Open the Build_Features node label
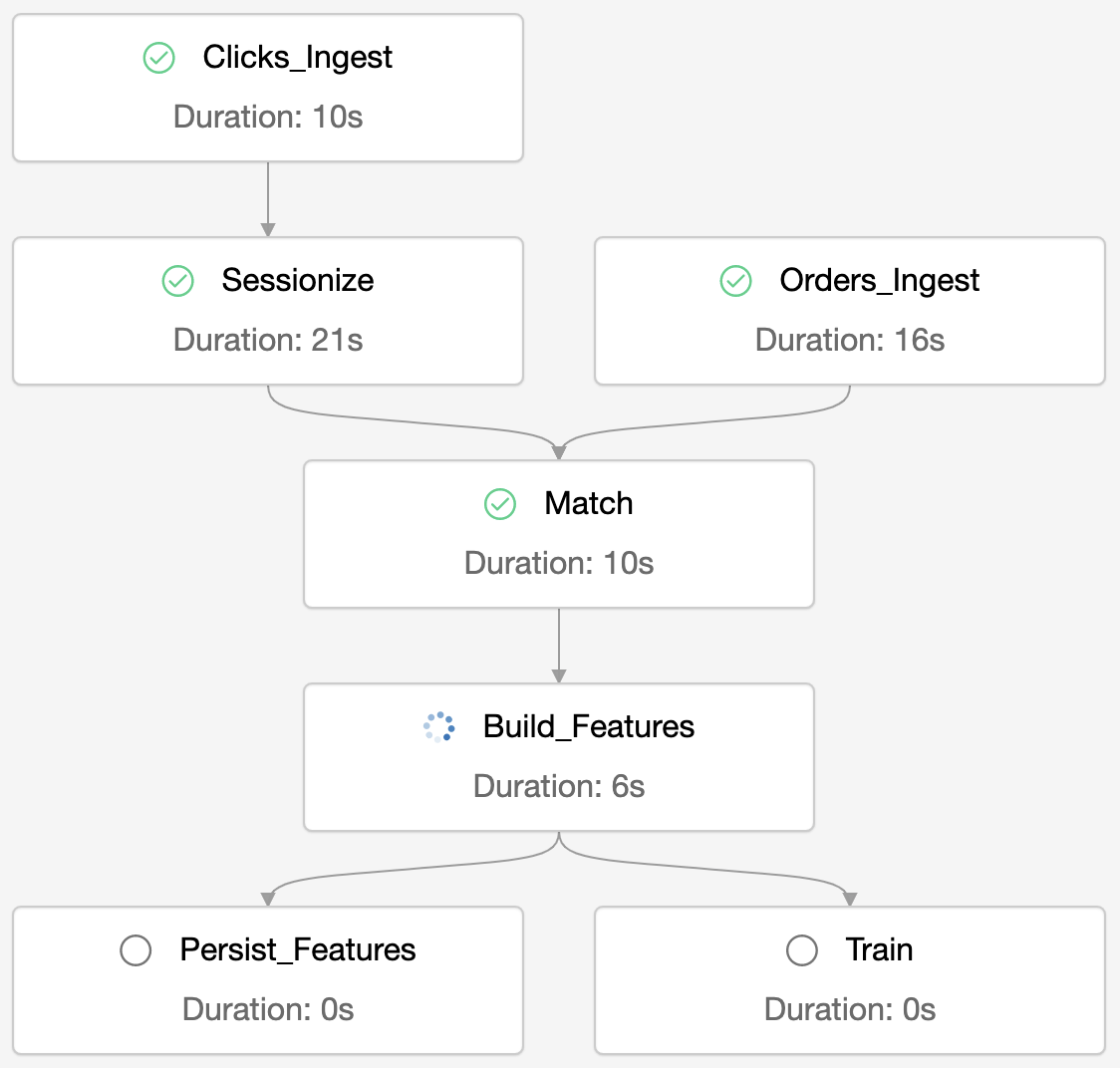This screenshot has width=1120, height=1068. pyautogui.click(x=588, y=727)
